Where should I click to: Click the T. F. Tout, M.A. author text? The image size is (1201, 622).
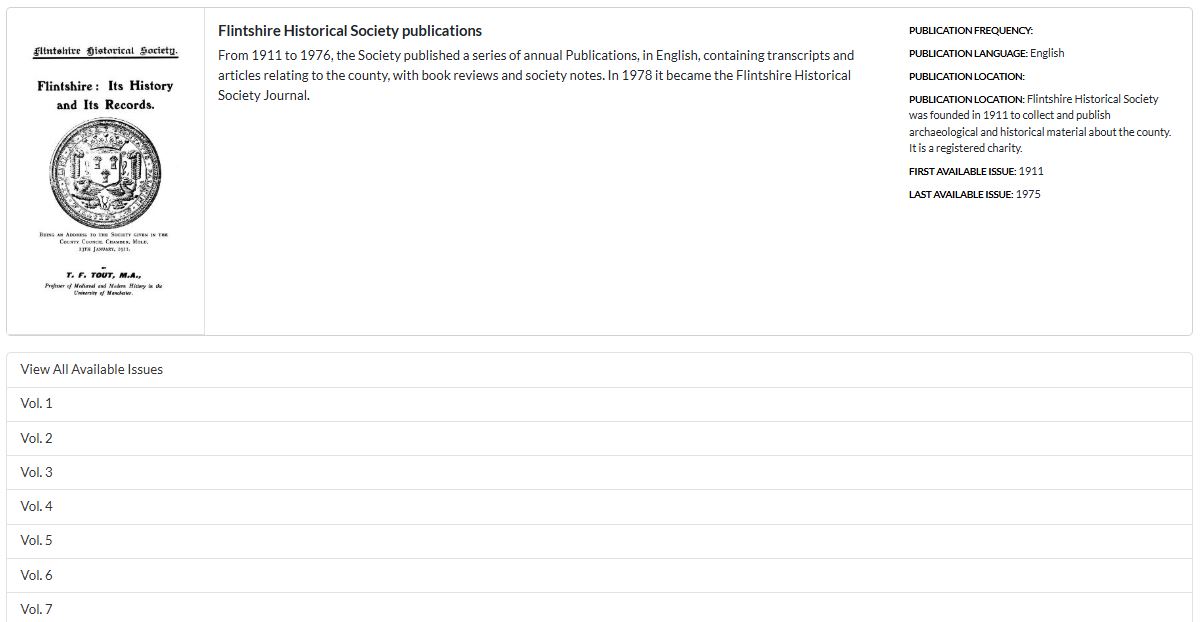[x=104, y=275]
